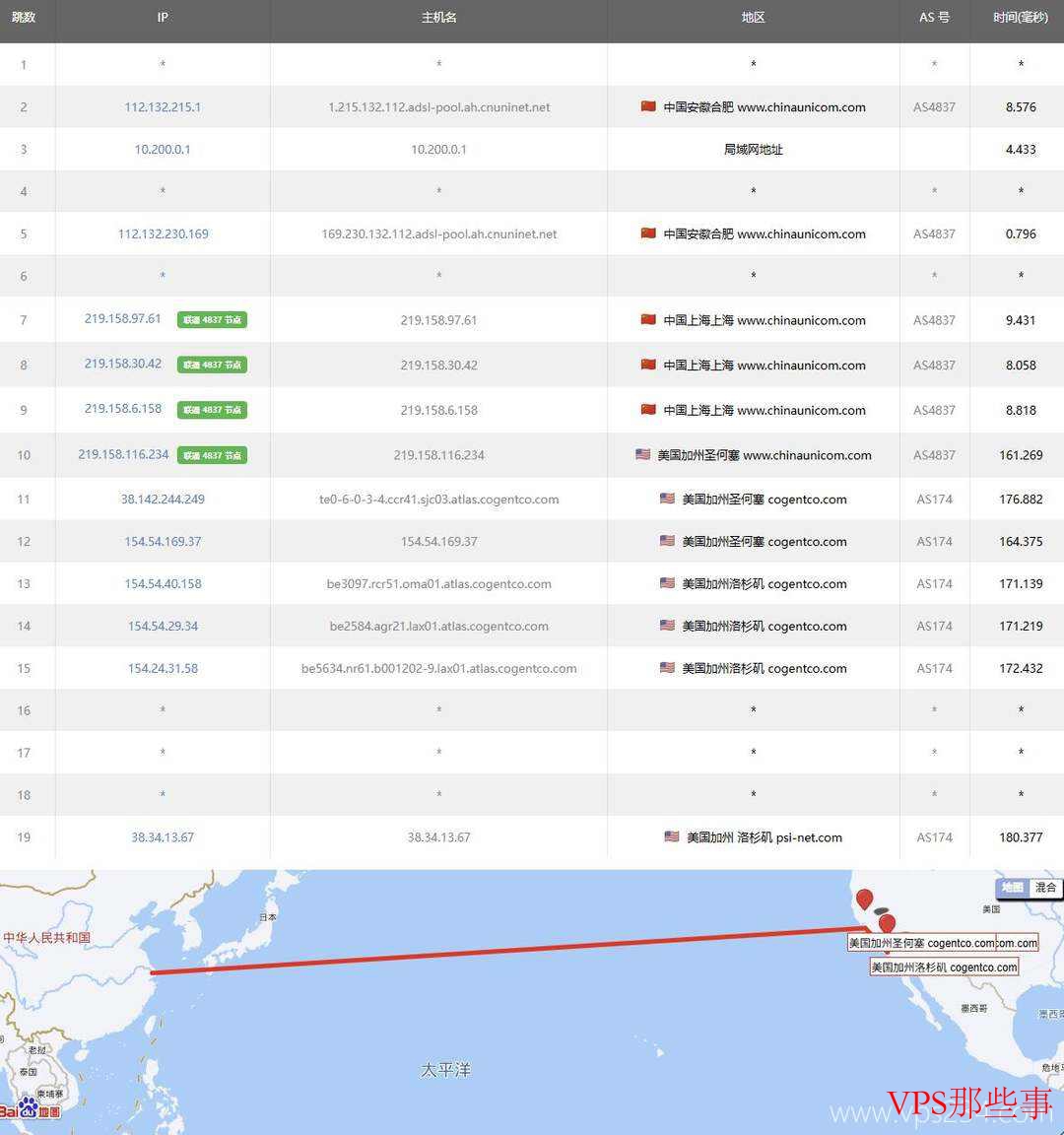Click the US flag in the 154.54.40.158 row
Viewport: 1064px width, 1135px height.
[667, 582]
